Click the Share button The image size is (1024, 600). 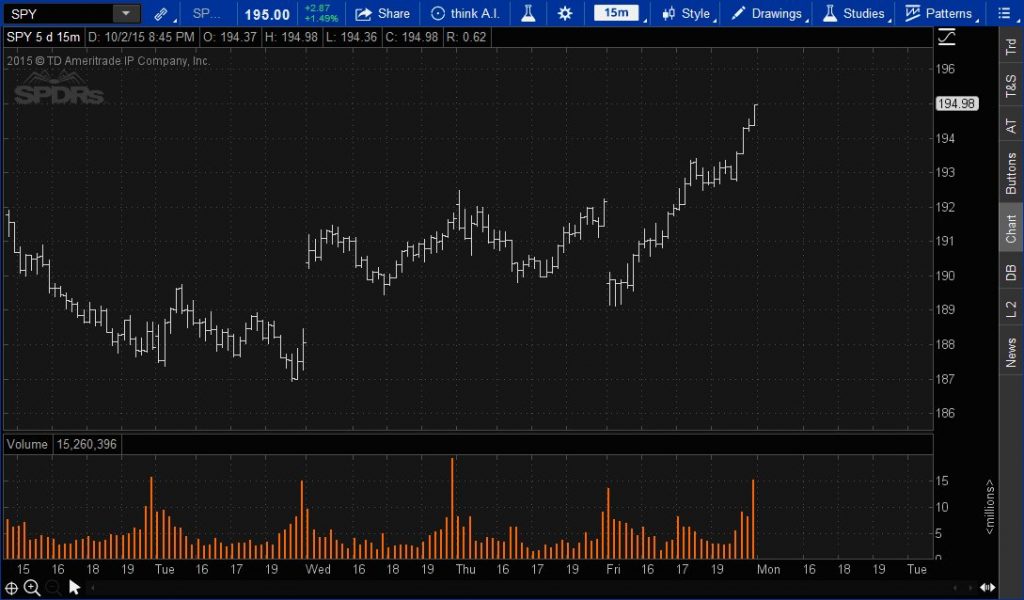point(383,14)
